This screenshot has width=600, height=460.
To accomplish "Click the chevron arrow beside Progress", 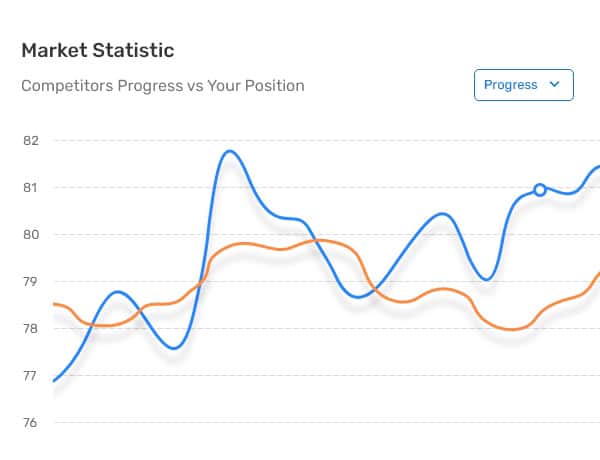I will click(554, 84).
